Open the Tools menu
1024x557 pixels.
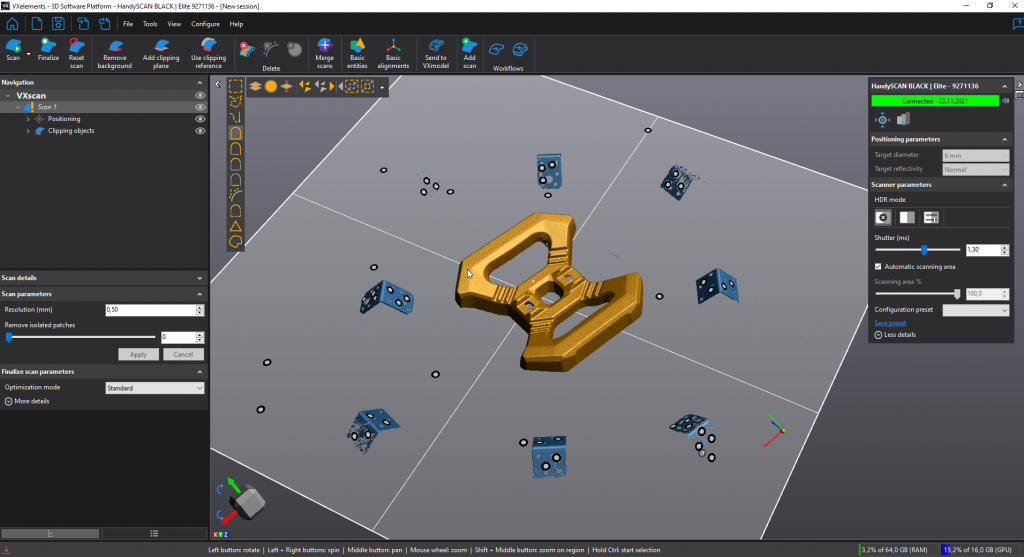[x=150, y=23]
